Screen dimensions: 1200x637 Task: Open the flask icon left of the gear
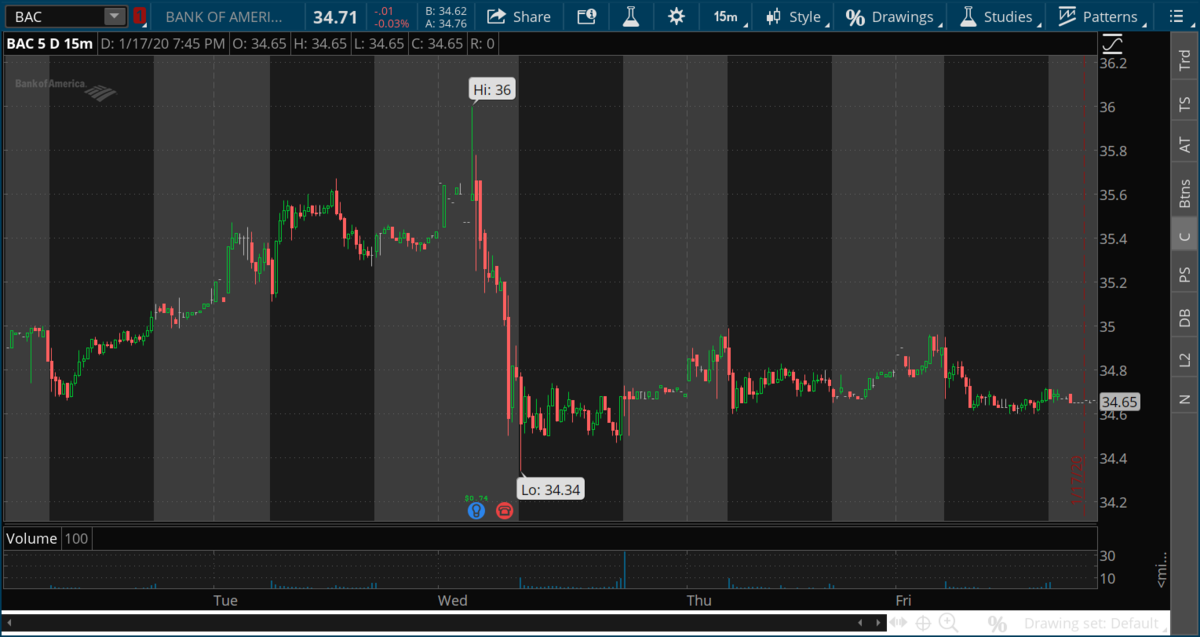click(x=630, y=16)
